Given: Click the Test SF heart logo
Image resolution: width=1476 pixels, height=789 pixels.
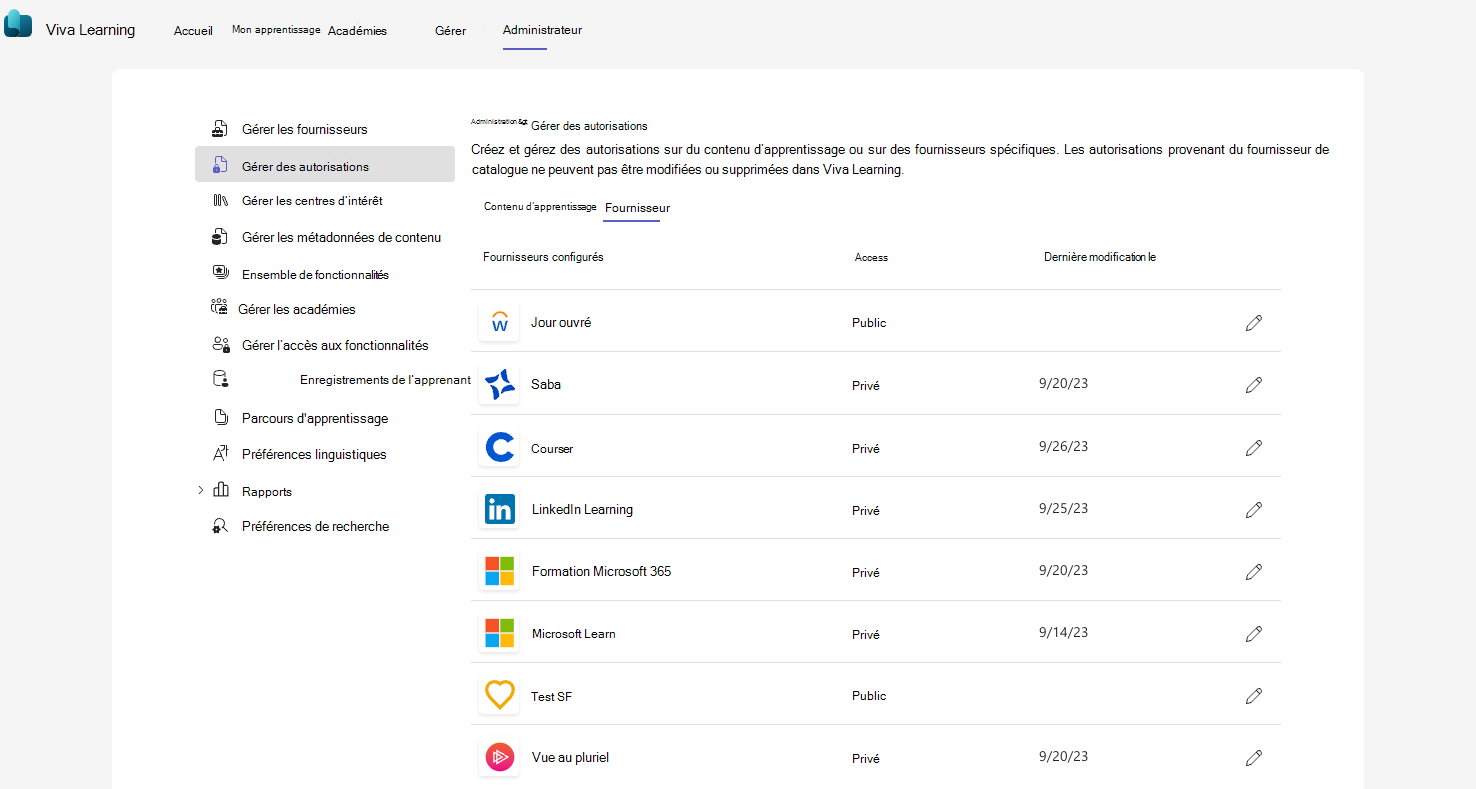Looking at the screenshot, I should 499,695.
